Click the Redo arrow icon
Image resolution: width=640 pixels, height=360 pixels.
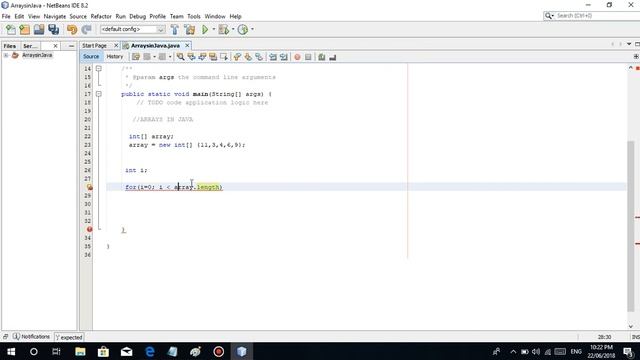(x=86, y=29)
